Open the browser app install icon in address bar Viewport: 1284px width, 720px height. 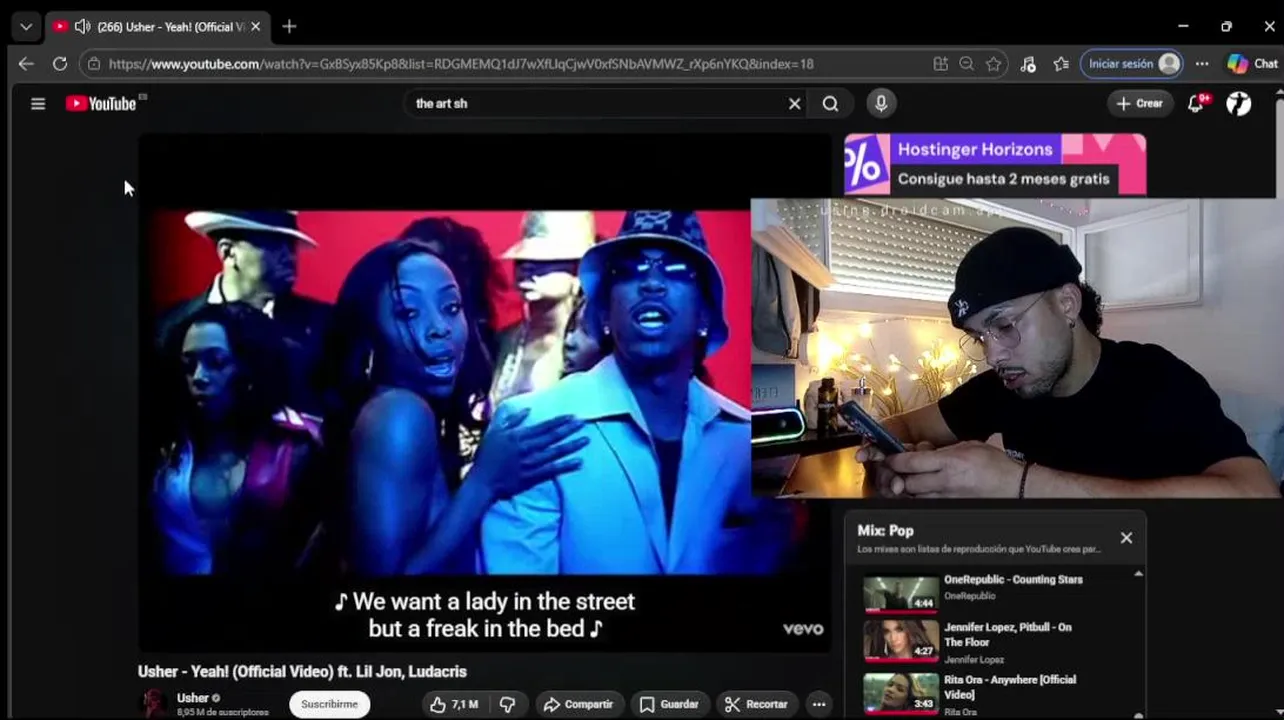click(941, 63)
